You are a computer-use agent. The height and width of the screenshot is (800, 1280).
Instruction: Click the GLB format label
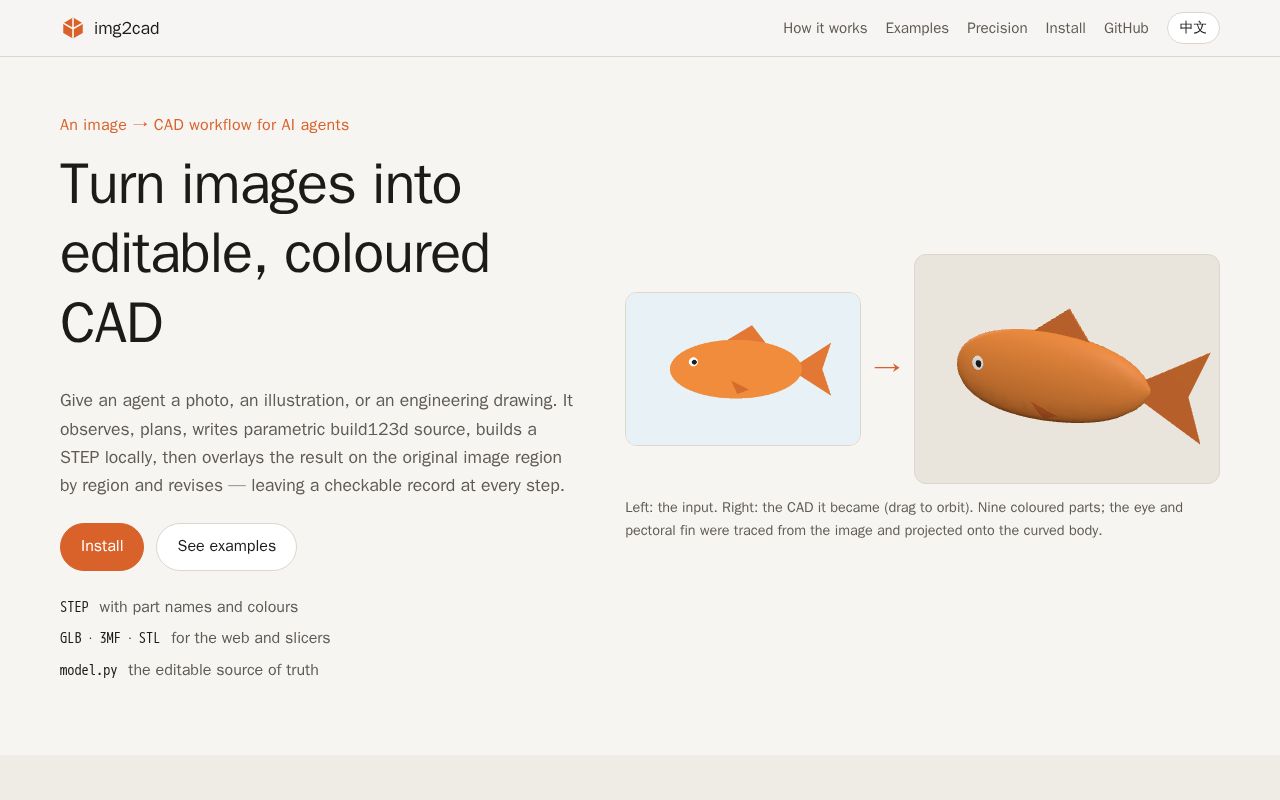(71, 638)
